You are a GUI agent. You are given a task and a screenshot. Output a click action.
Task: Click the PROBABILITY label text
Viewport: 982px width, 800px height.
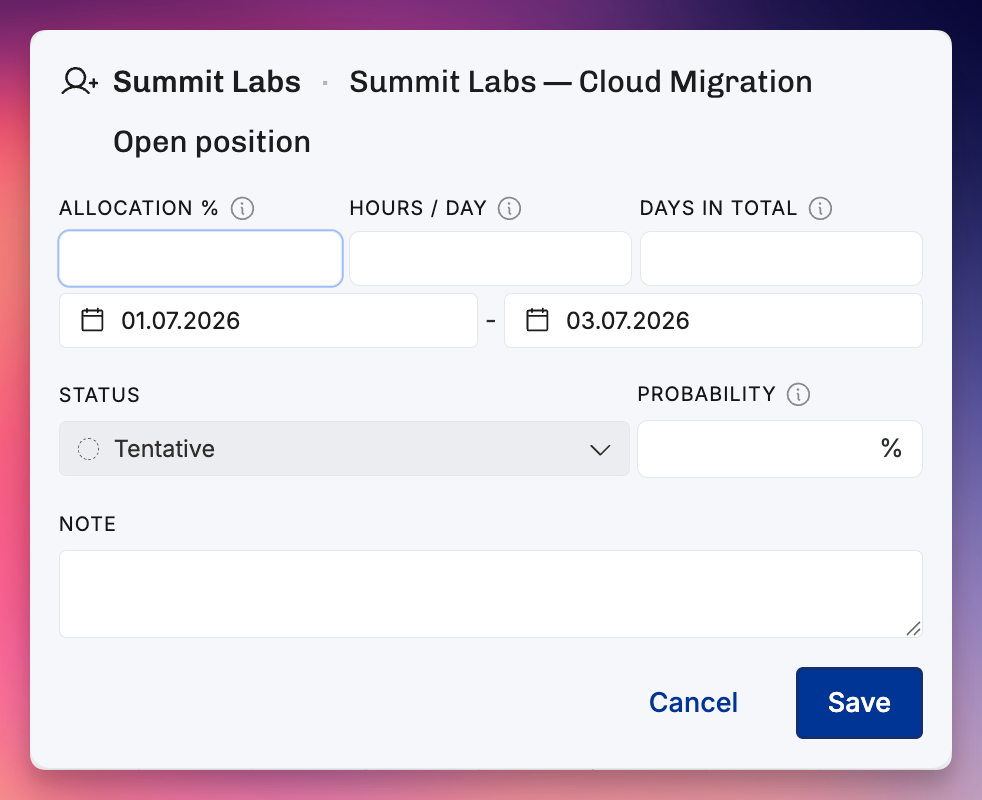pyautogui.click(x=706, y=394)
